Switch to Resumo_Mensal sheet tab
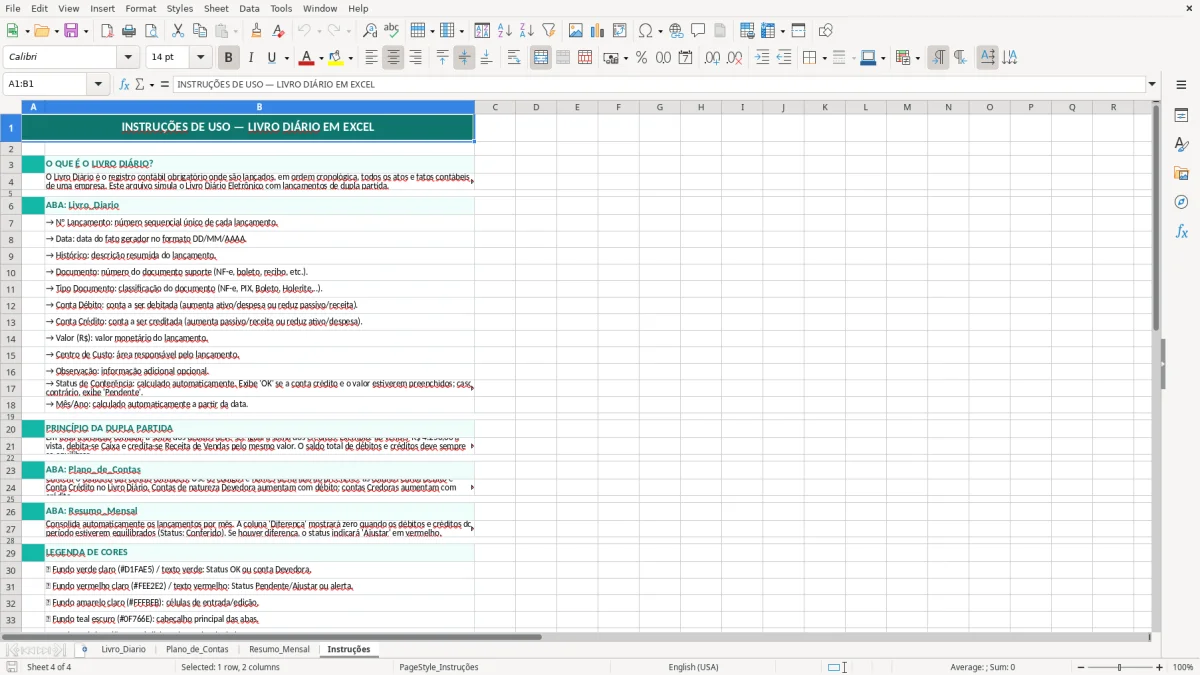This screenshot has height=675, width=1200. [279, 649]
